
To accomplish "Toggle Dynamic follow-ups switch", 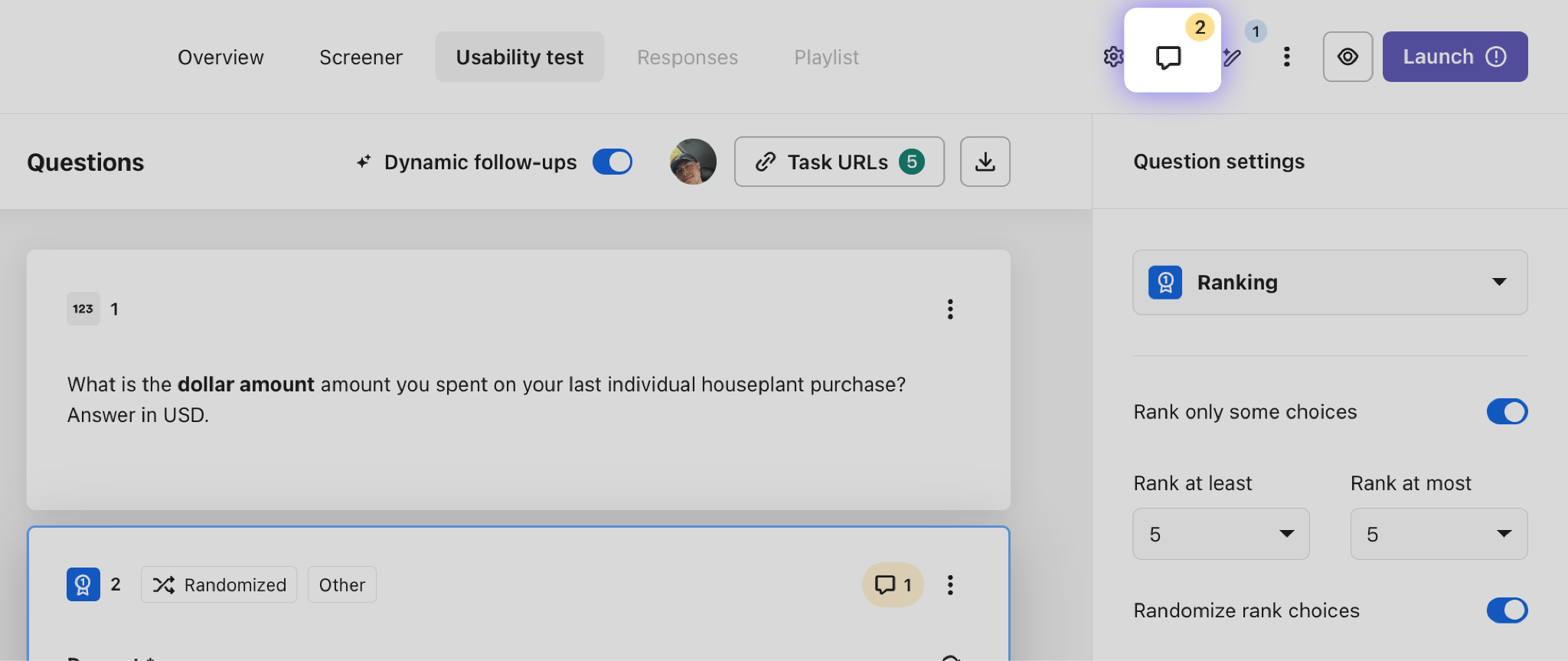I will (612, 162).
